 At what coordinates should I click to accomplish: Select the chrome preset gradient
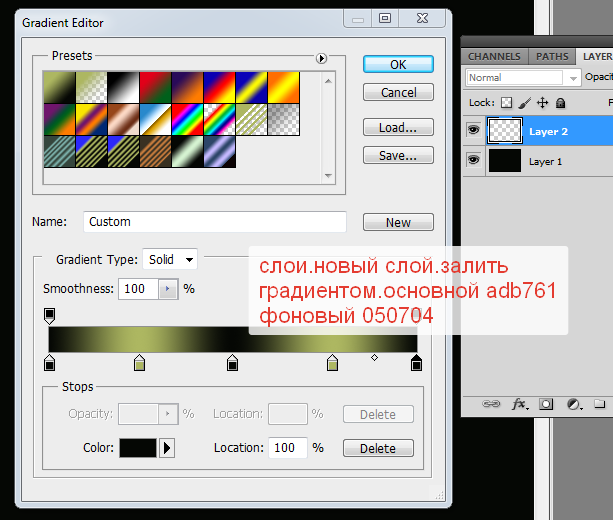[x=156, y=120]
